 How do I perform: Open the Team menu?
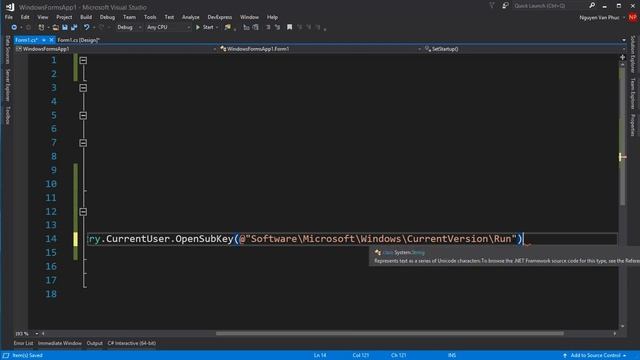click(129, 17)
